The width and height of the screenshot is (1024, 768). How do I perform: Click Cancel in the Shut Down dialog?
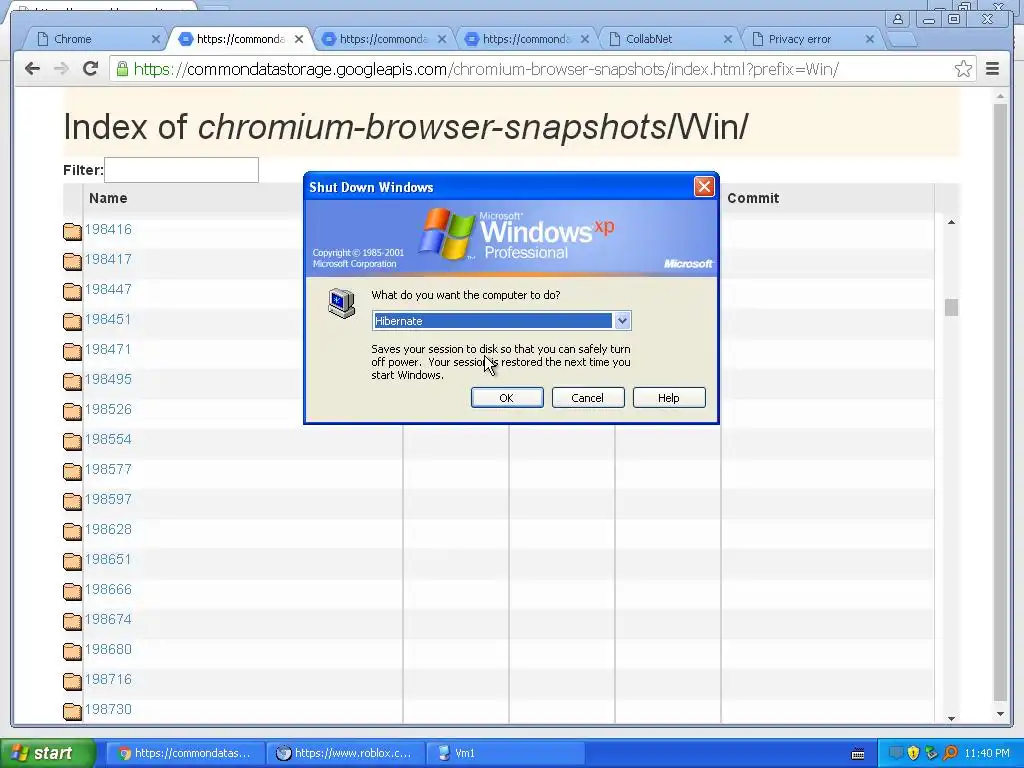pos(588,398)
